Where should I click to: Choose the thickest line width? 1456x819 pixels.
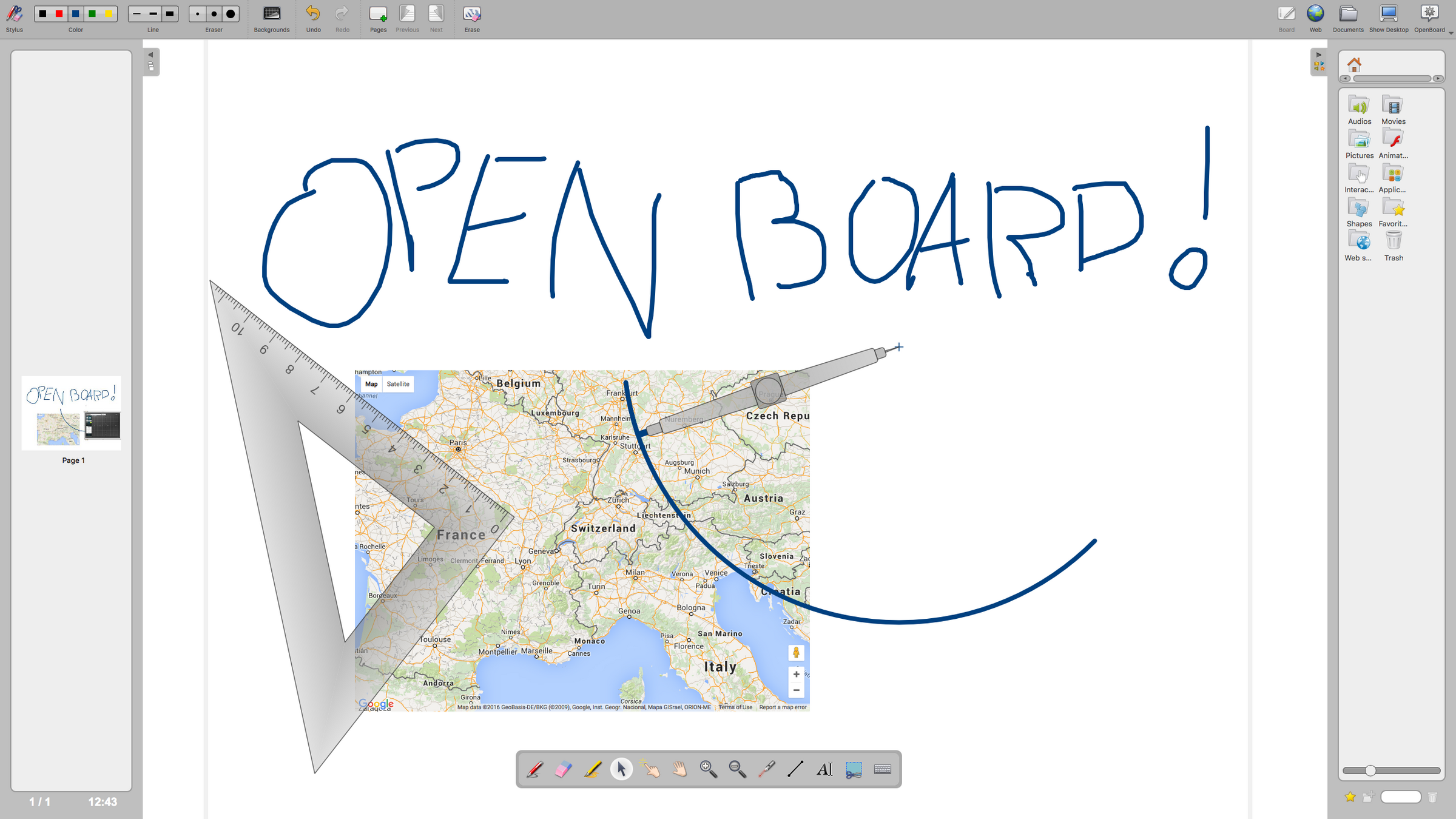point(170,14)
